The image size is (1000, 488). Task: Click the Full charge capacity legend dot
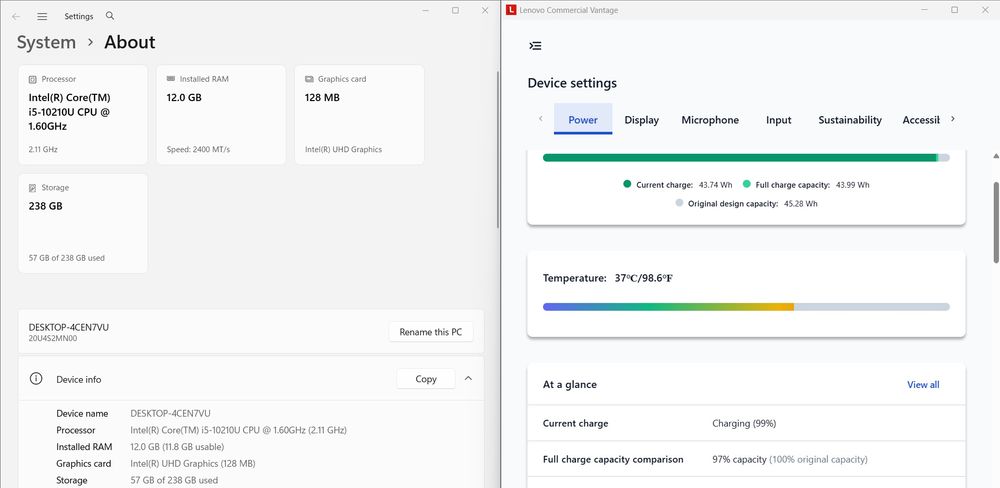pyautogui.click(x=746, y=184)
